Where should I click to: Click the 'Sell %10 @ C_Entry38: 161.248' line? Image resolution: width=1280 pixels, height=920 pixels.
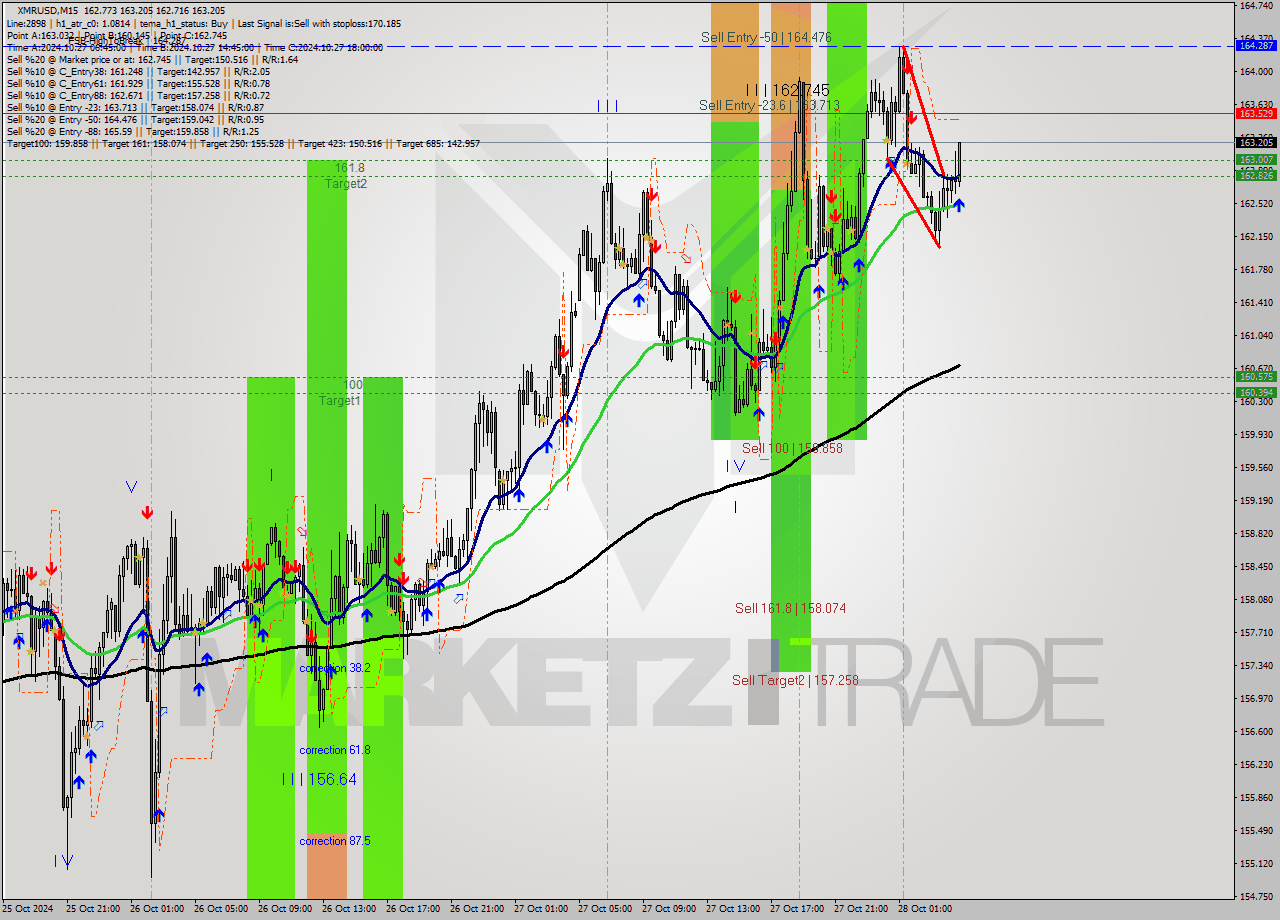(138, 72)
